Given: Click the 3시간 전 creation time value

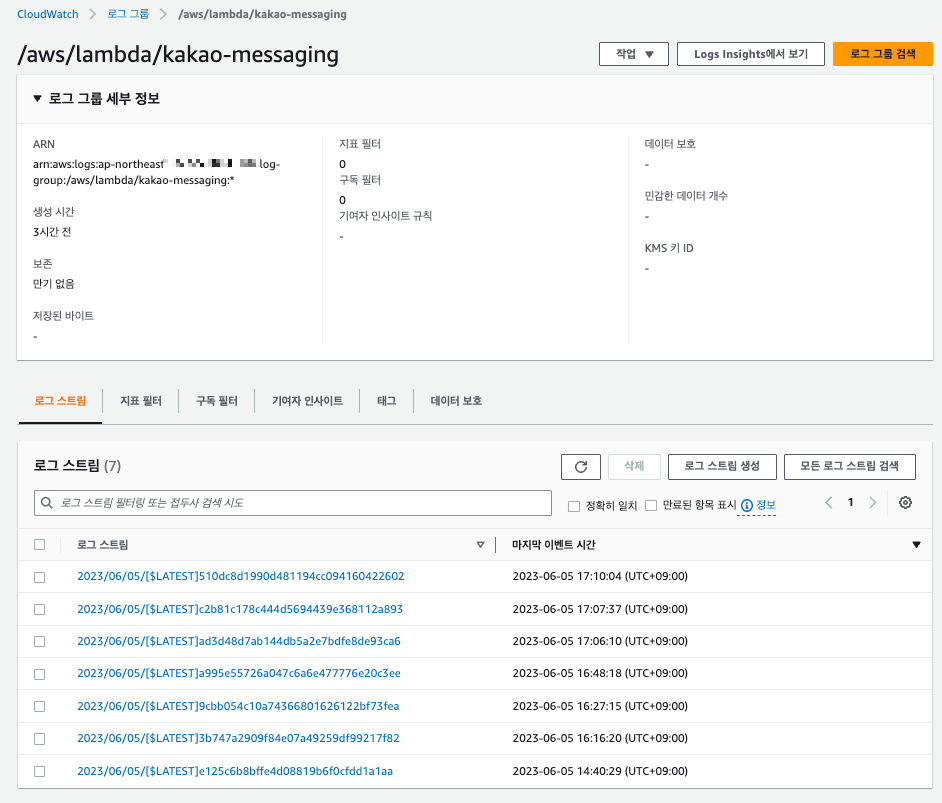Looking at the screenshot, I should [52, 232].
